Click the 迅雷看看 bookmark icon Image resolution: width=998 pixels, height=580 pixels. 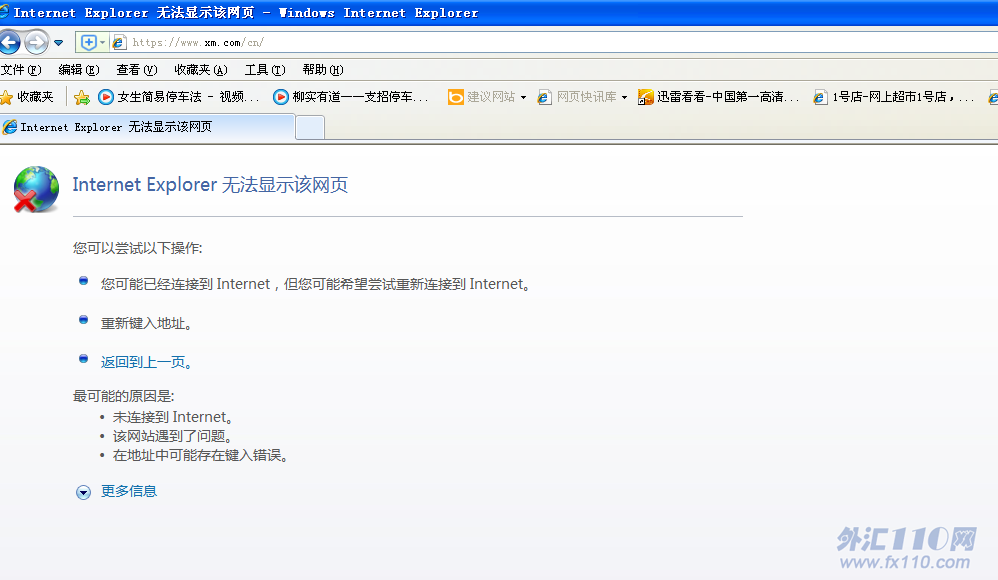tap(645, 97)
